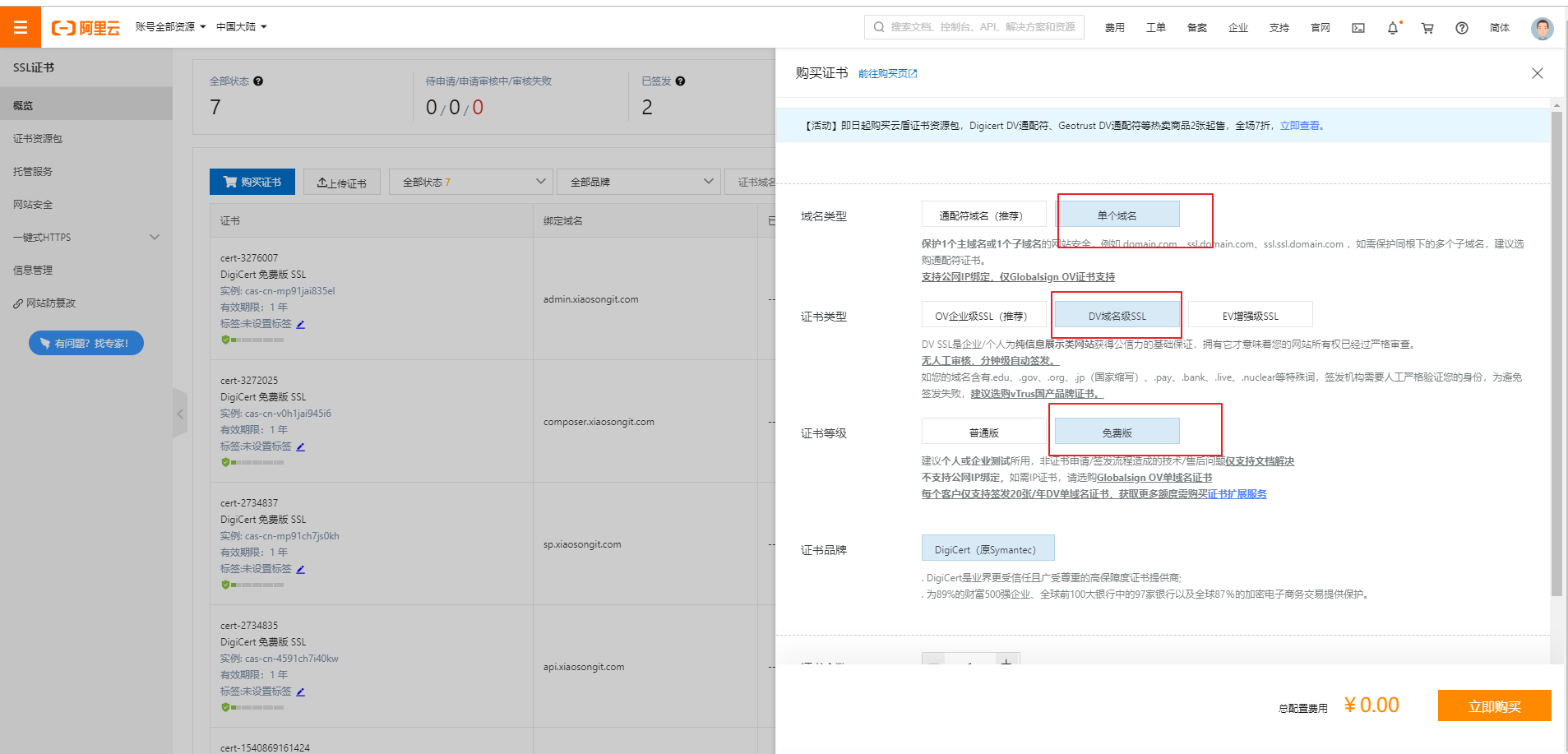Select 通配符域名 domain type option
The image size is (1568, 754).
click(983, 215)
